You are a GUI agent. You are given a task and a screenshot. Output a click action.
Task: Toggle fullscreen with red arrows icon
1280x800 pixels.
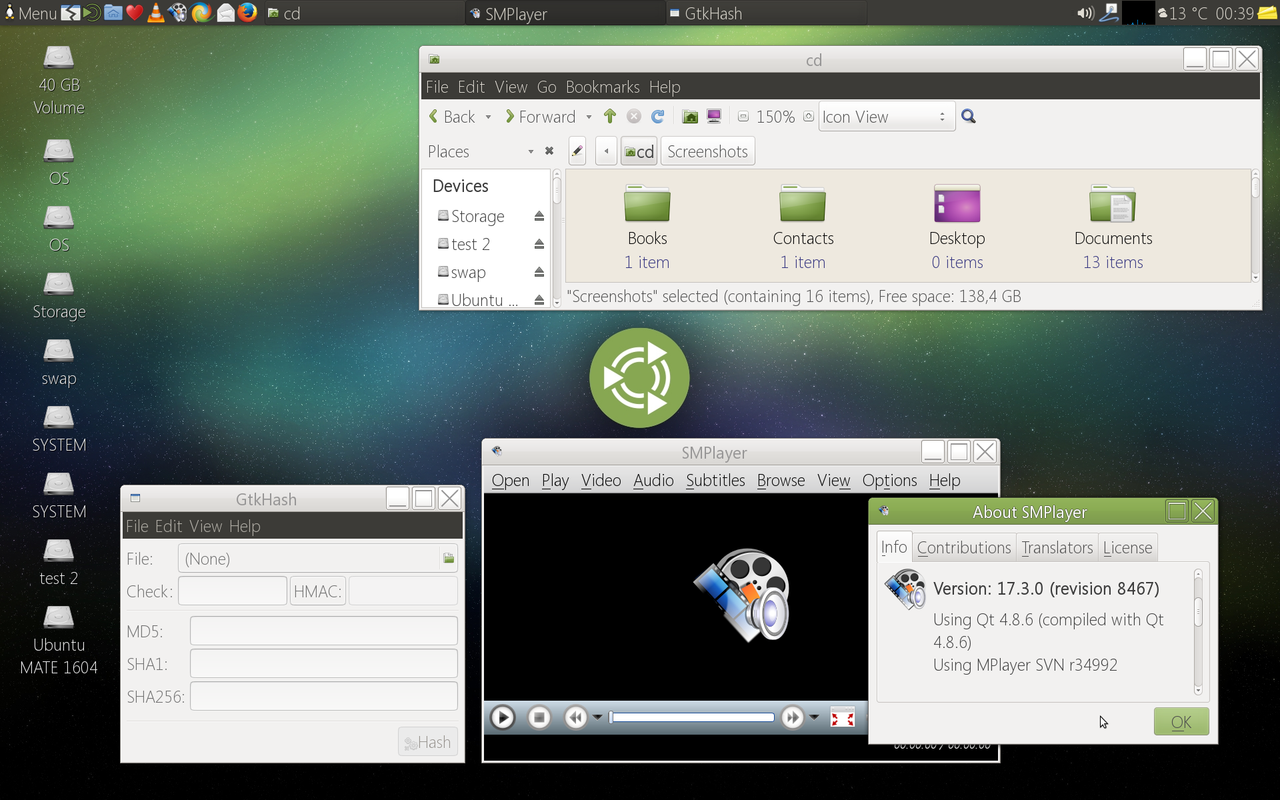843,717
